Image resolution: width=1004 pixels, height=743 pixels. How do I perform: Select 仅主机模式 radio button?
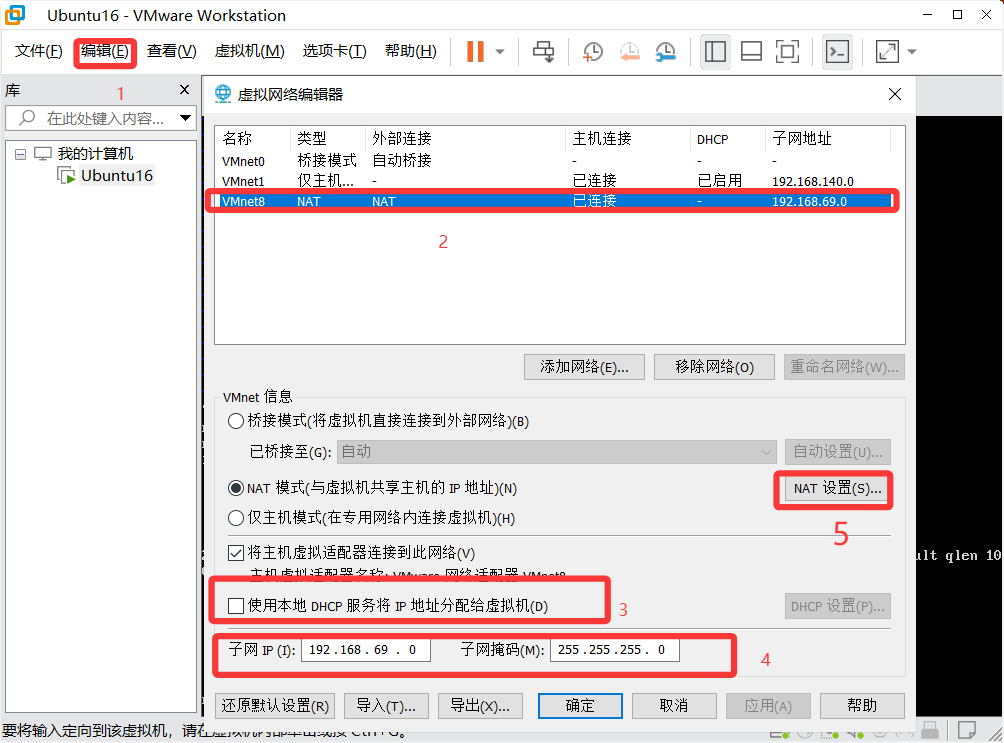coord(236,518)
